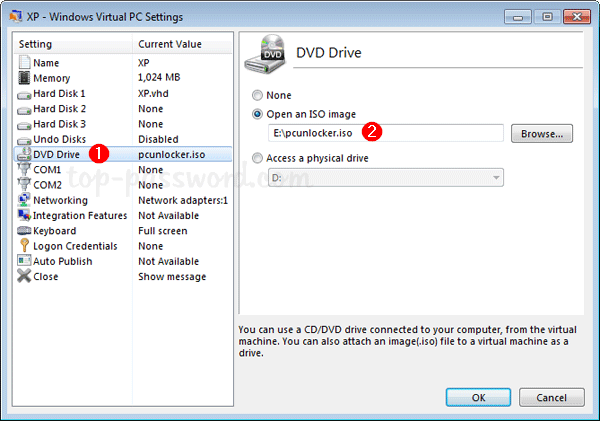This screenshot has height=421, width=600.
Task: Click the Memory icon in settings list
Action: click(24, 78)
